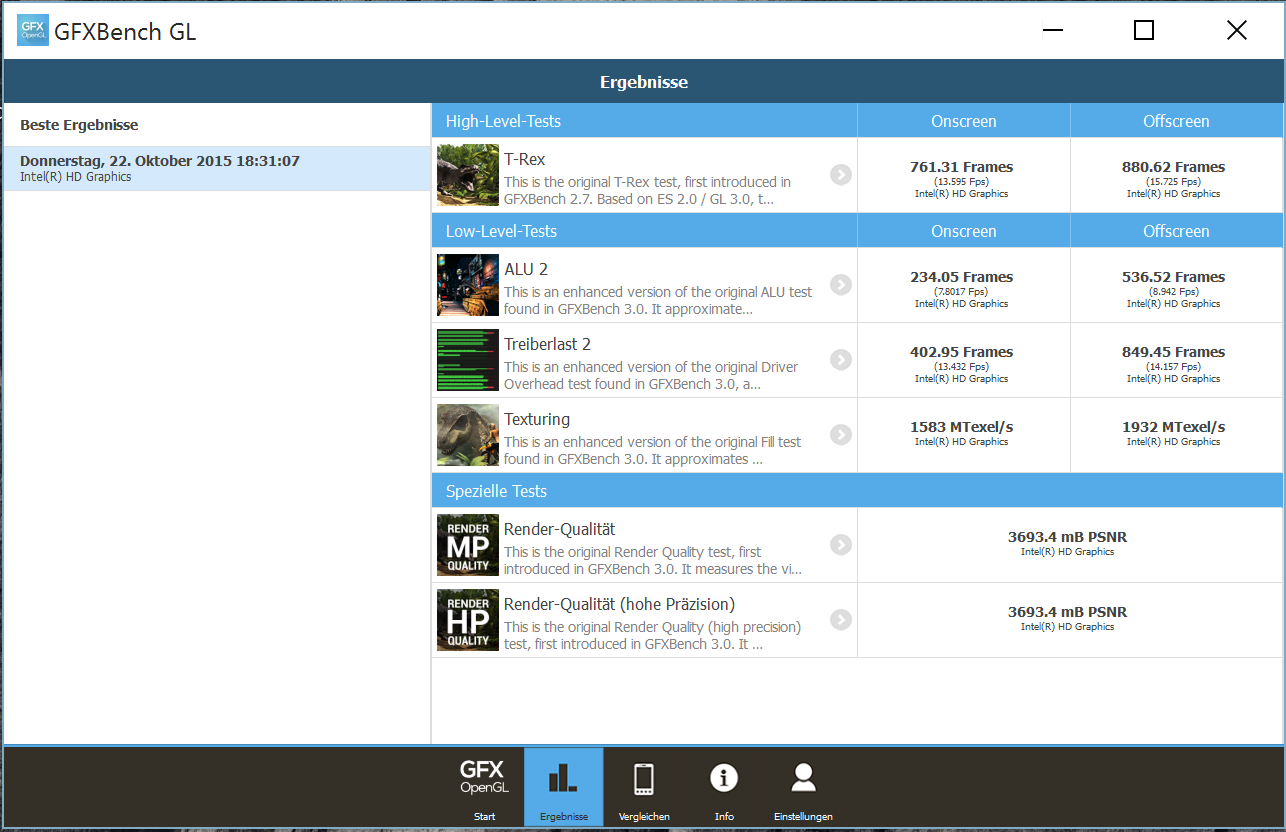Click Offscreen column header in Low-Level-Tests
Image resolution: width=1286 pixels, height=832 pixels.
(x=1176, y=231)
